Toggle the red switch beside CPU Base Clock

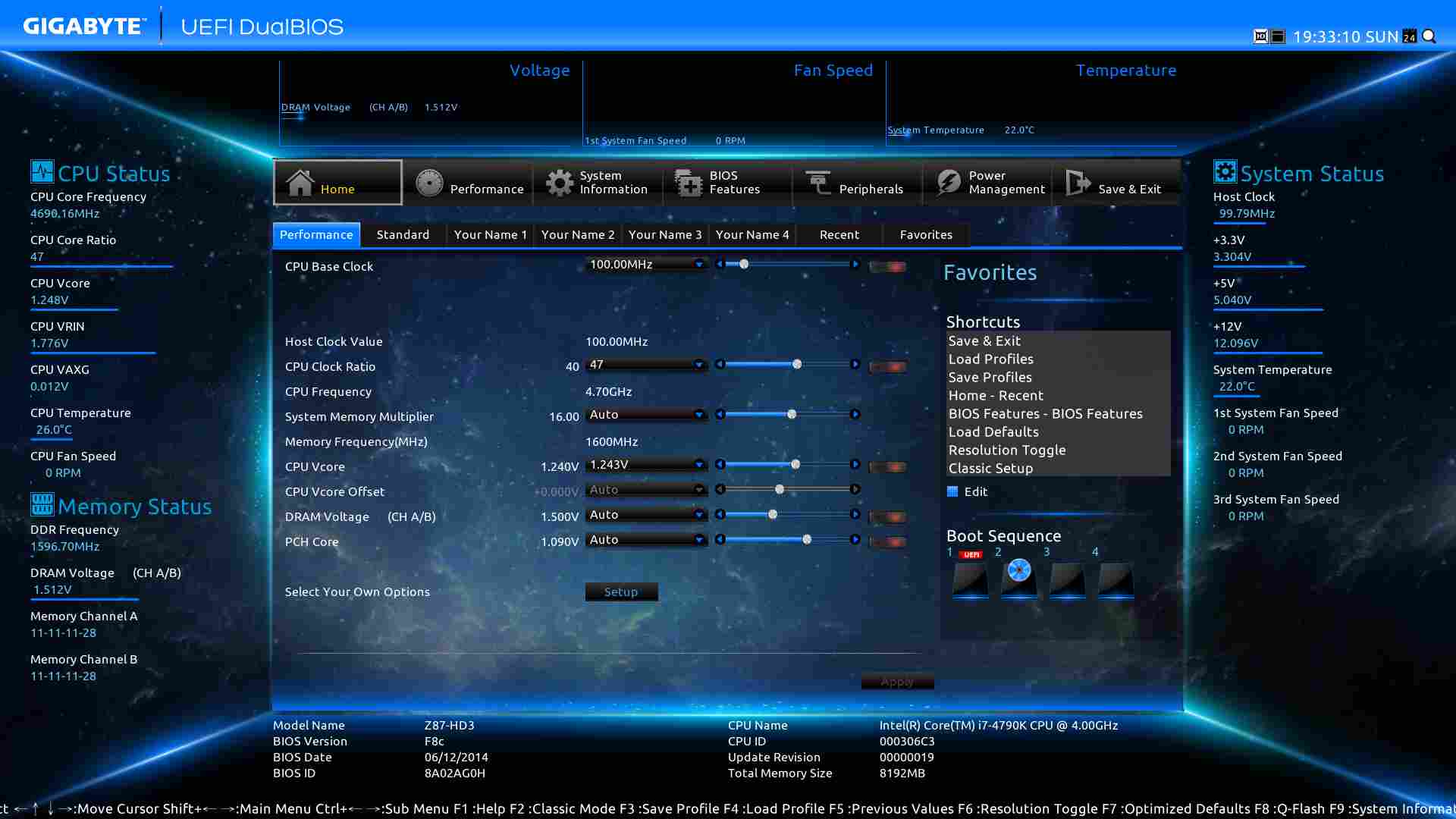(x=887, y=266)
